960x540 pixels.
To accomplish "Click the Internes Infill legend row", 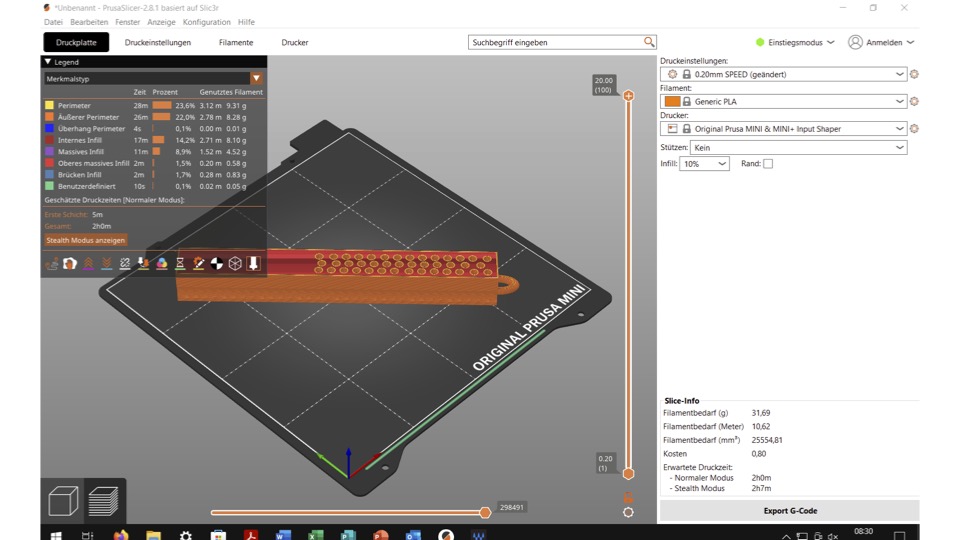I will pyautogui.click(x=154, y=140).
